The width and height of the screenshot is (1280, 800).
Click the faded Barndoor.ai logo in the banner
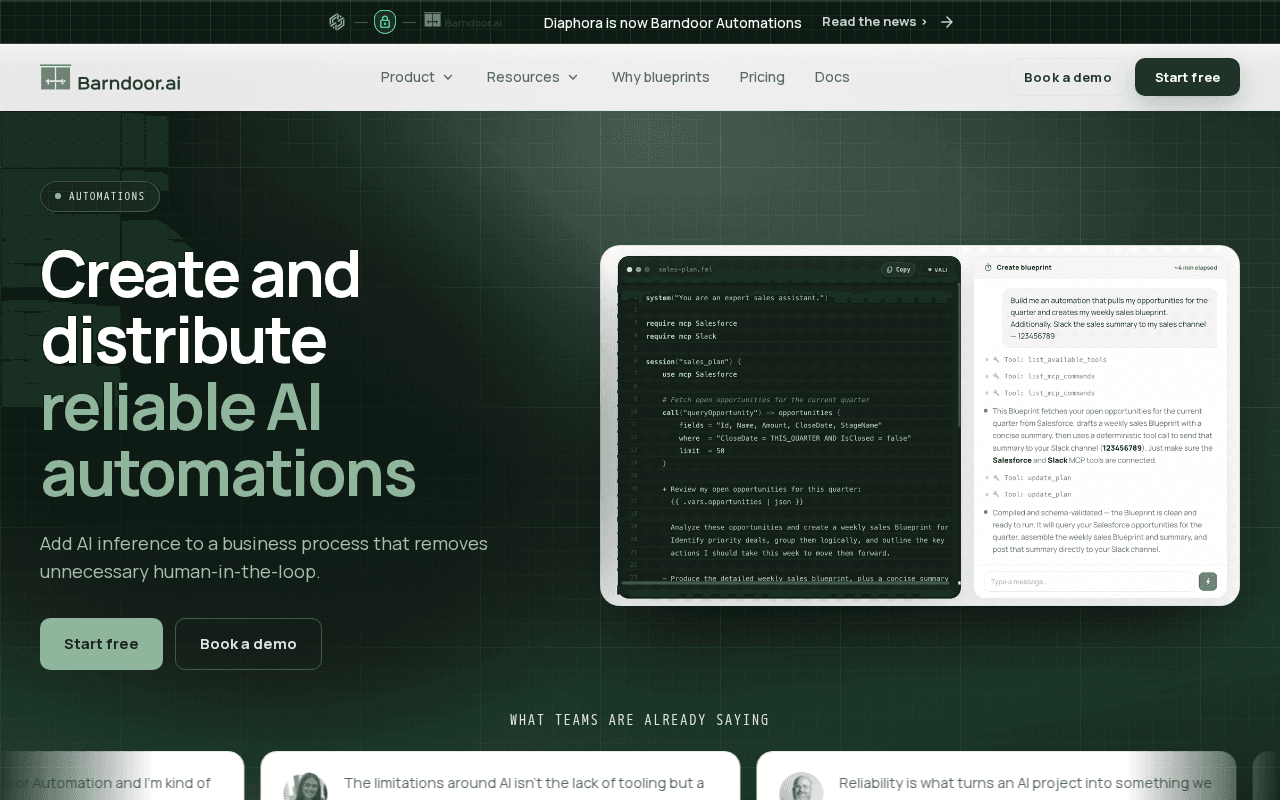click(x=463, y=21)
